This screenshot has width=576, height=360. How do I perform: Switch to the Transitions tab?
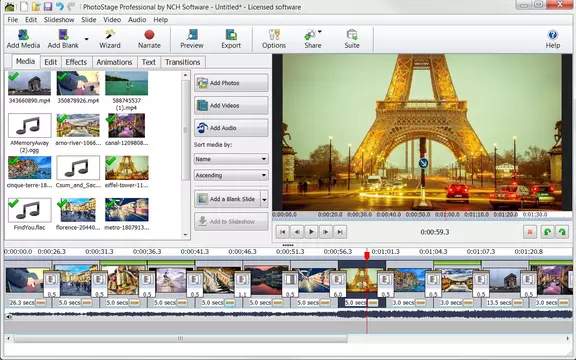pyautogui.click(x=183, y=62)
